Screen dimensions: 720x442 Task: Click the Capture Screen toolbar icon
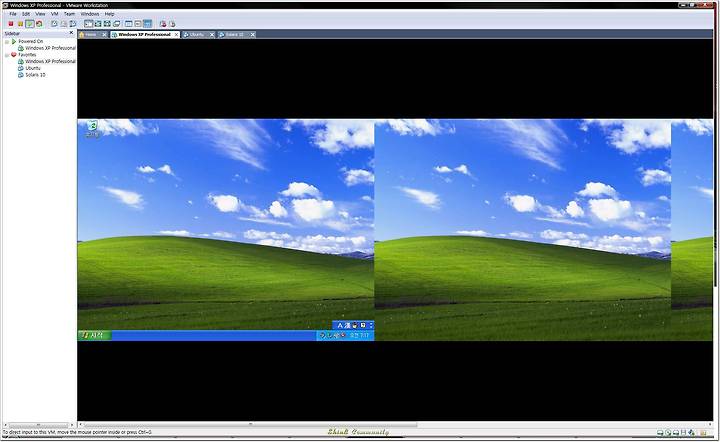point(163,24)
